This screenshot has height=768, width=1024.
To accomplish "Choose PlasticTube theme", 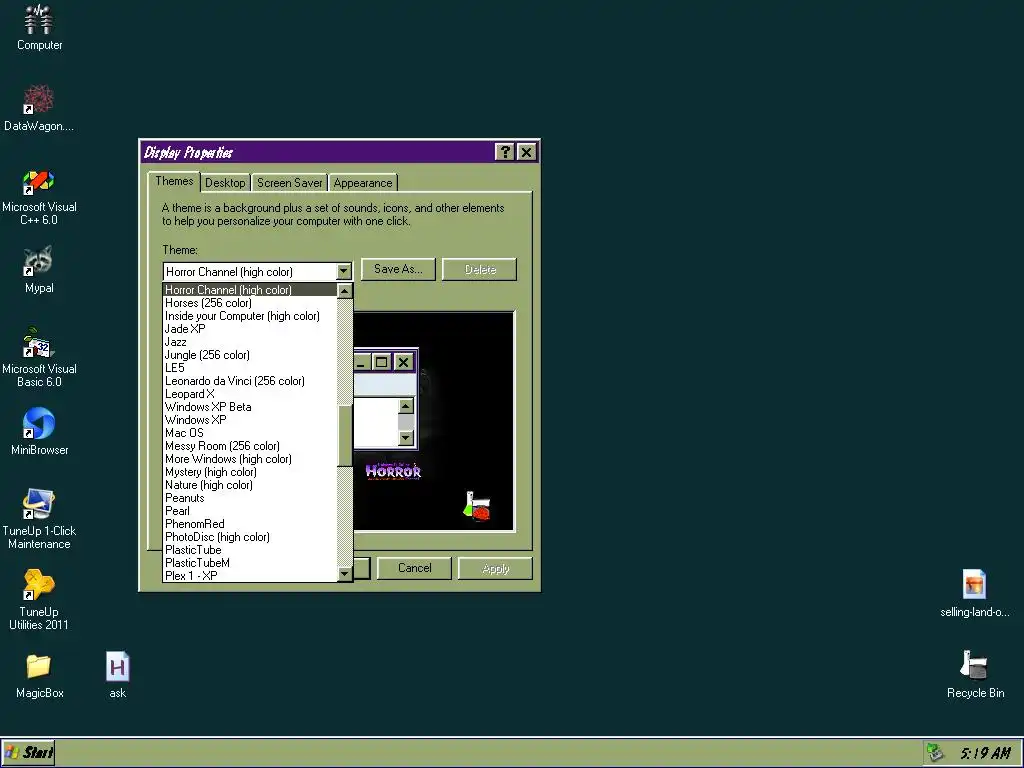I will click(x=249, y=550).
